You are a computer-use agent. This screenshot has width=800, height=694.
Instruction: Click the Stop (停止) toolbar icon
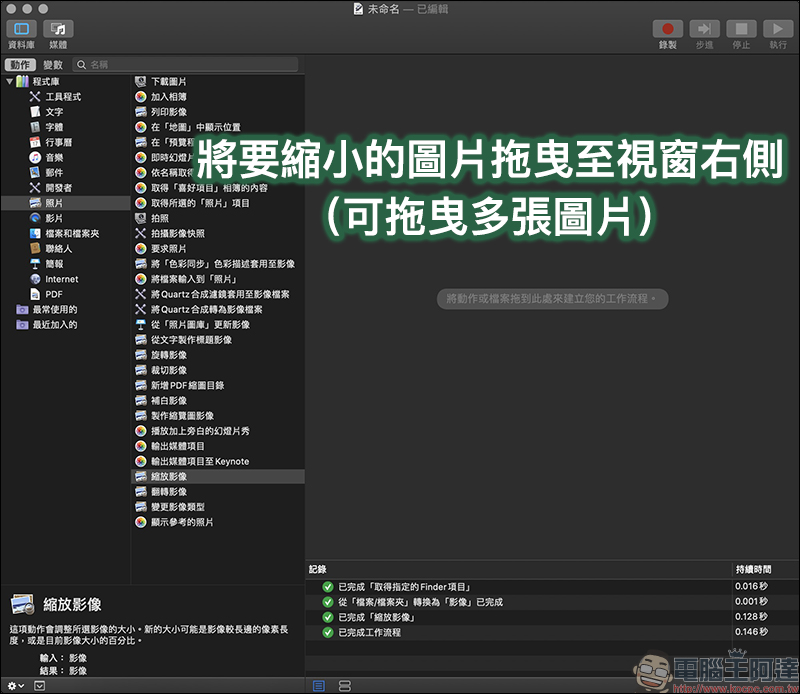click(x=741, y=29)
